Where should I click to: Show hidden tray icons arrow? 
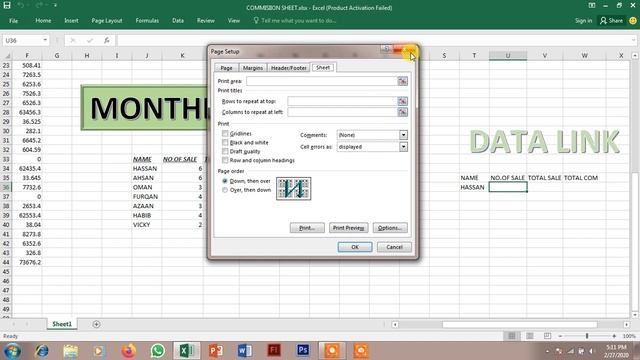548,351
